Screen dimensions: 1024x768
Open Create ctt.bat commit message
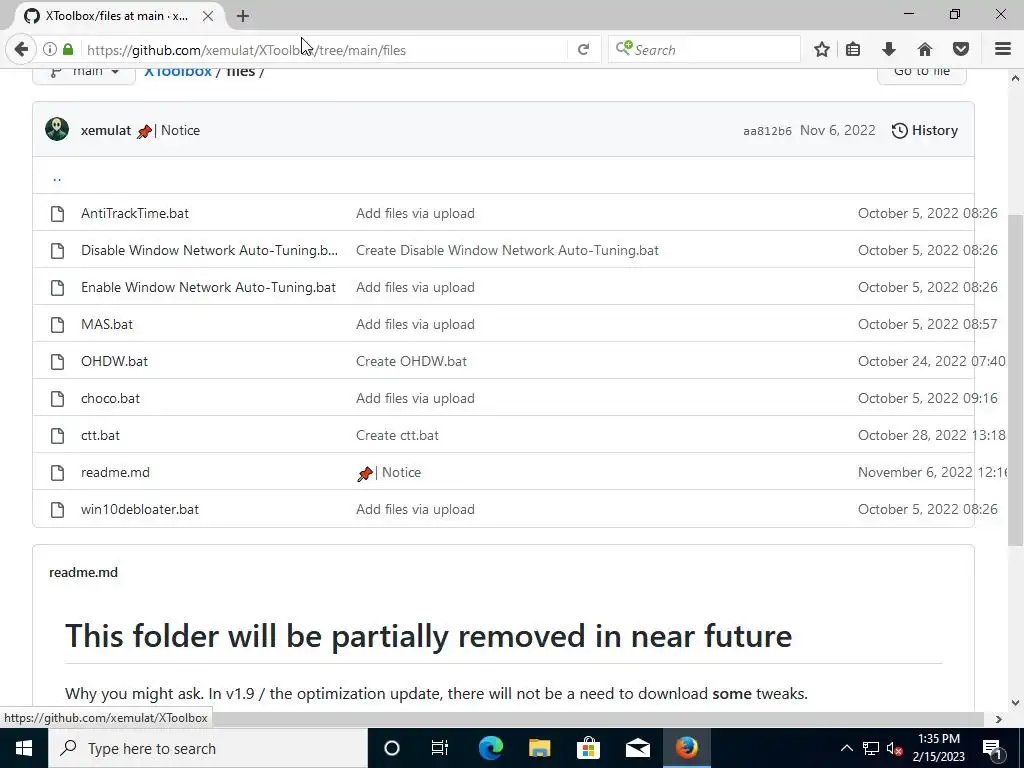click(x=397, y=435)
